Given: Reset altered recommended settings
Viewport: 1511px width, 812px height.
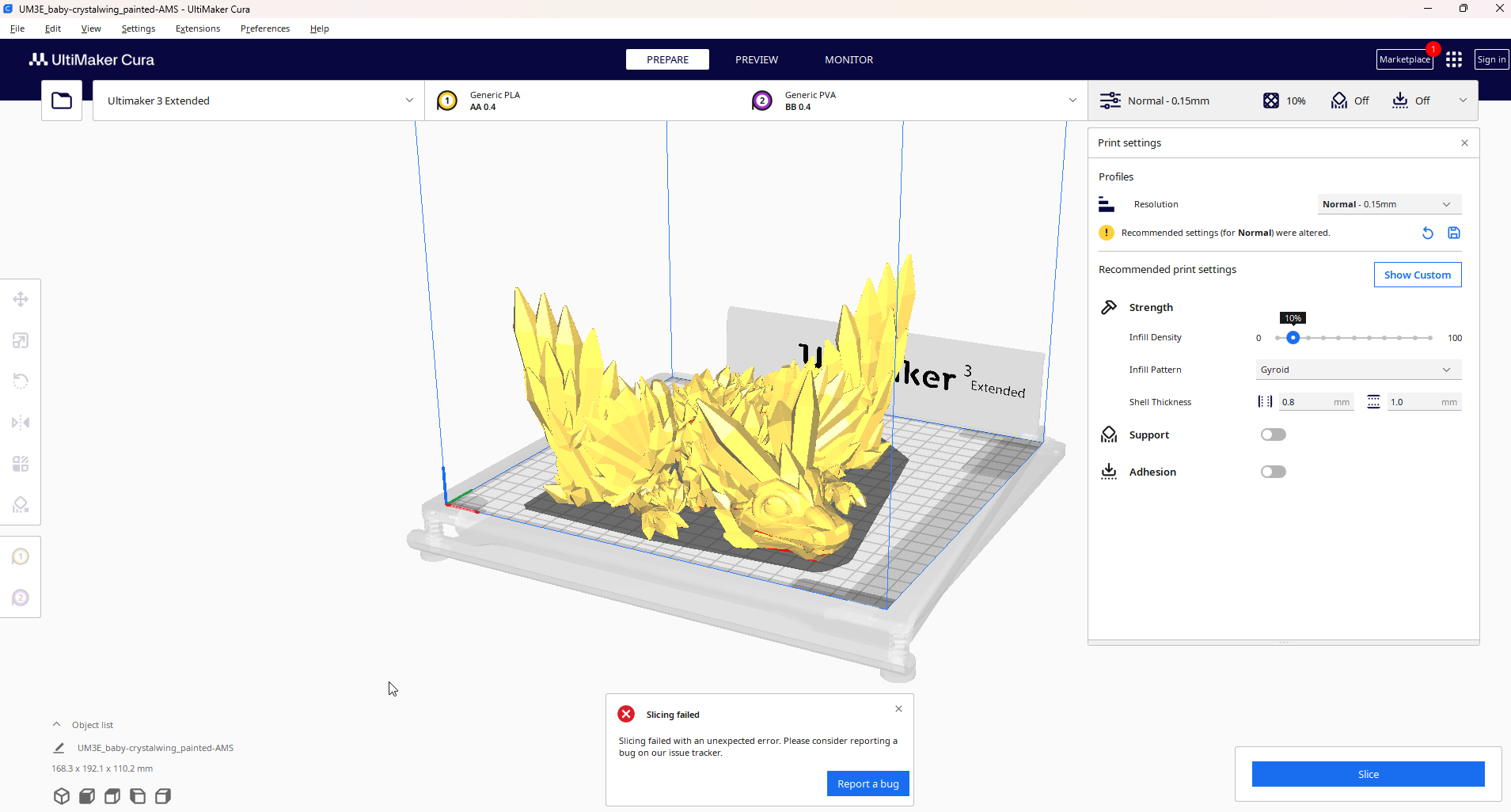Looking at the screenshot, I should (x=1426, y=233).
